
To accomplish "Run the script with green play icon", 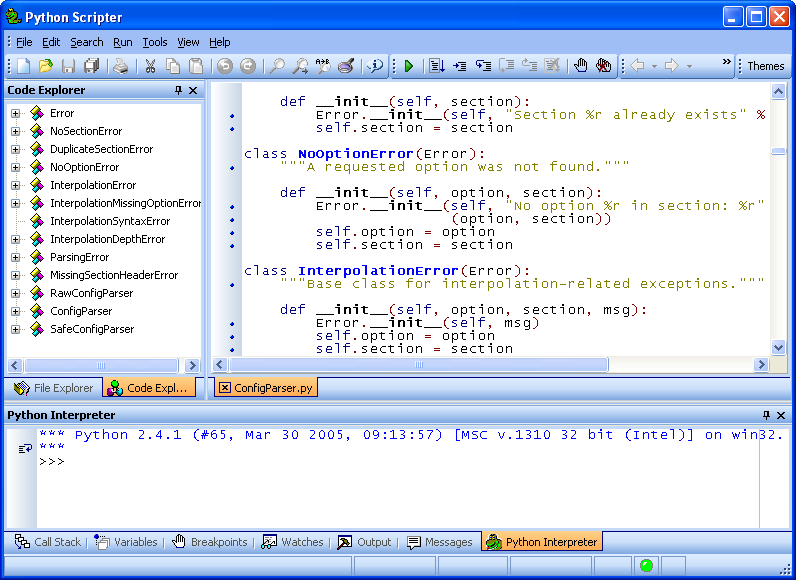I will [408, 66].
